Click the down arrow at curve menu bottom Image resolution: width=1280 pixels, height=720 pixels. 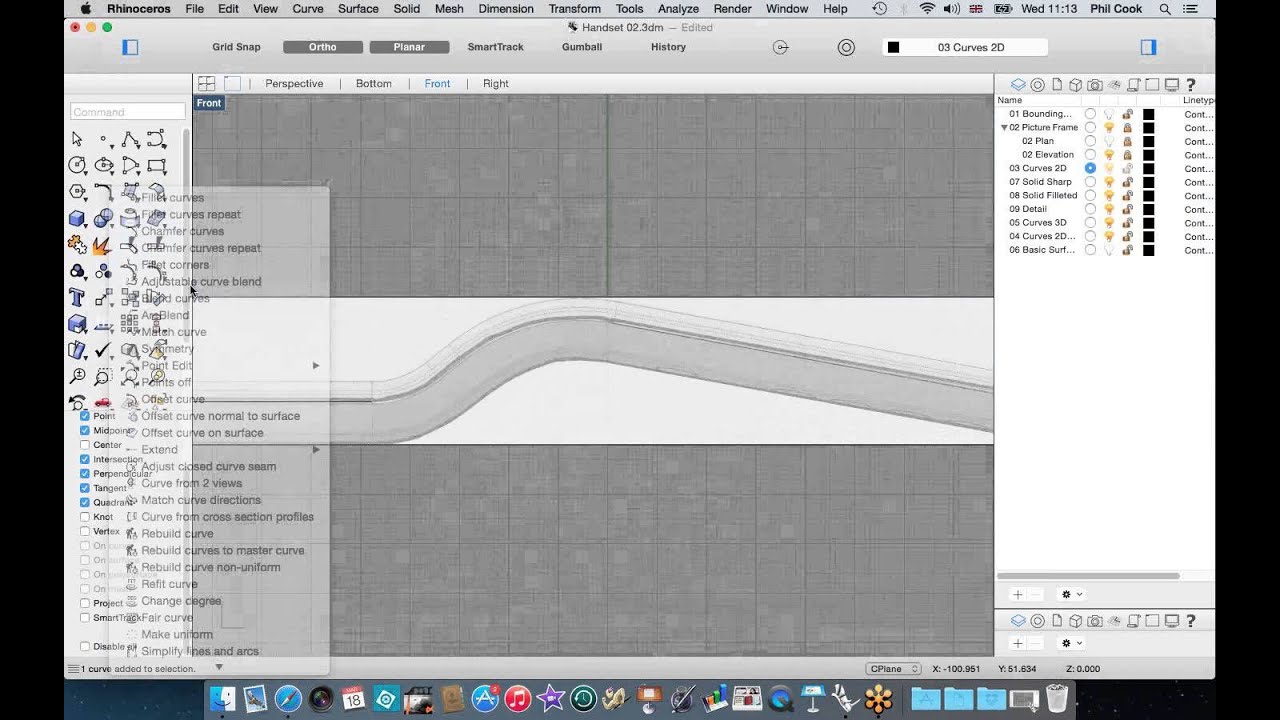coord(219,666)
